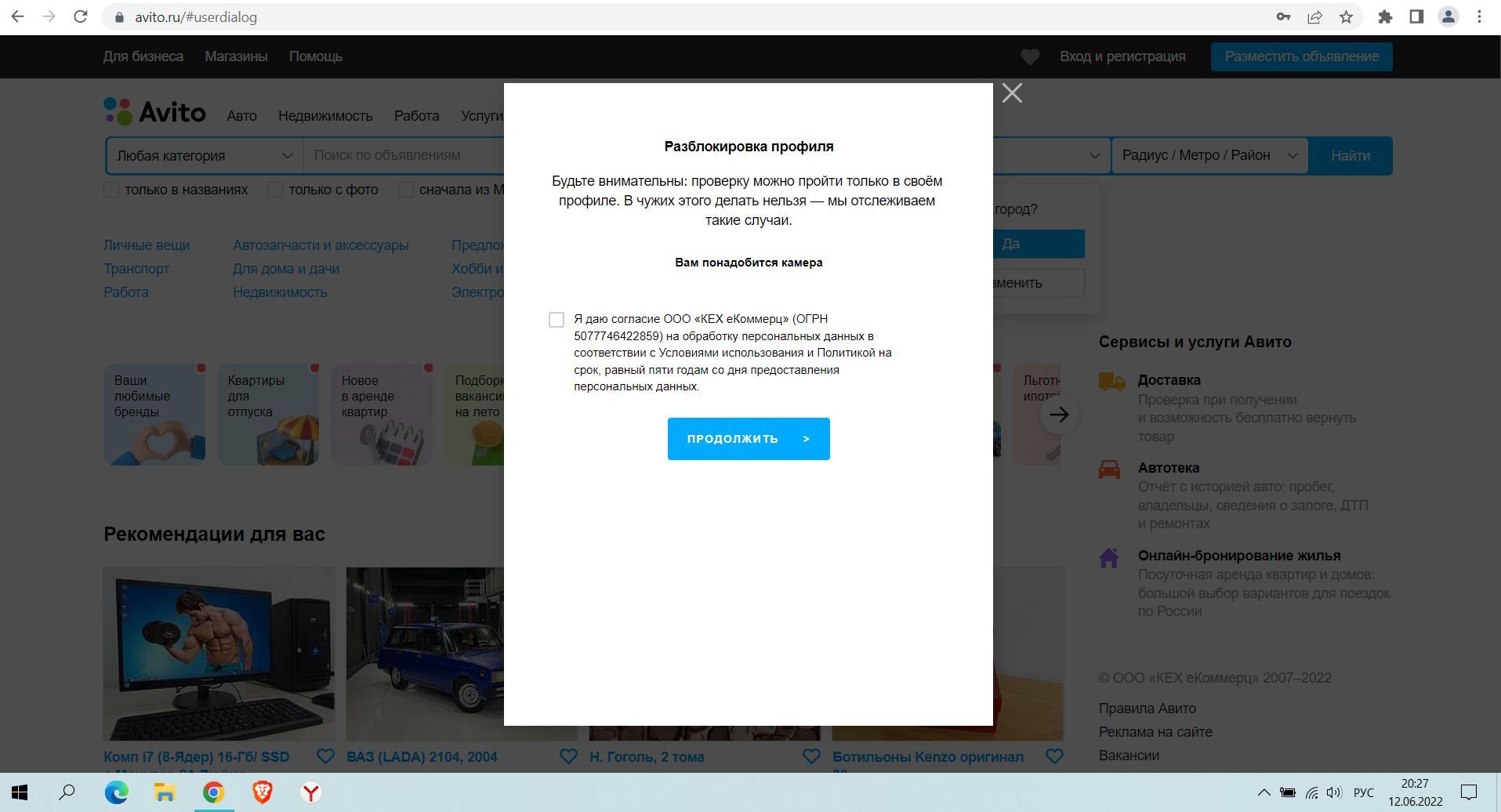
Task: Open the Автотека service link
Action: [1169, 468]
